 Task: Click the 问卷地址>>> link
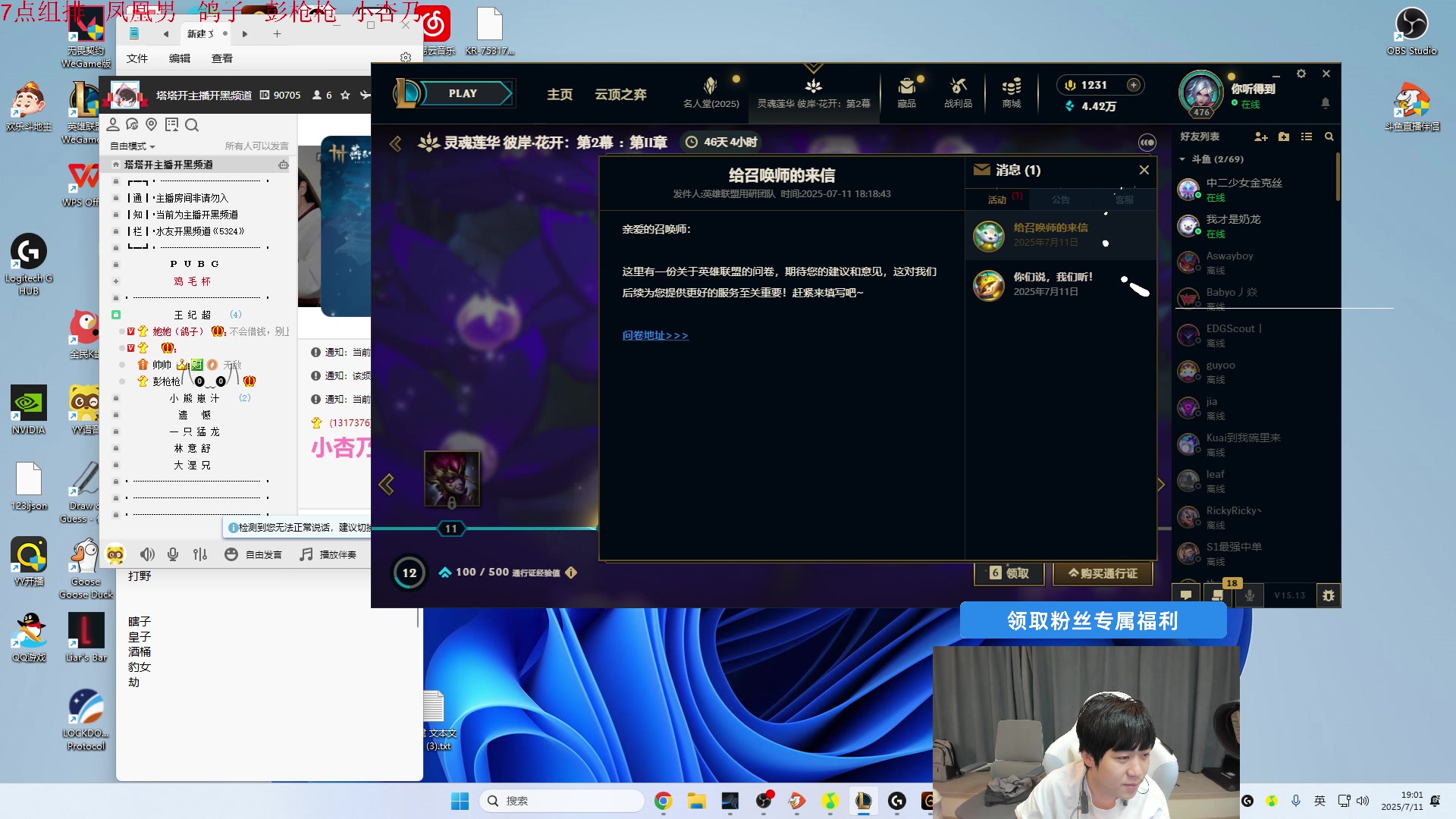click(x=655, y=335)
